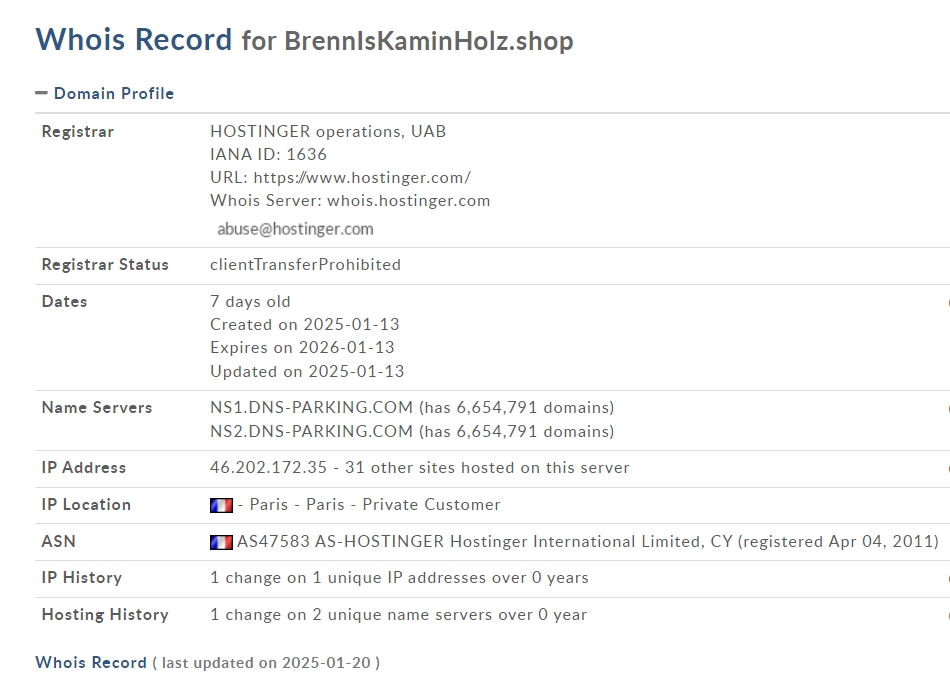The width and height of the screenshot is (950, 680).
Task: Click the Hosting History change summary
Action: pyautogui.click(x=399, y=615)
